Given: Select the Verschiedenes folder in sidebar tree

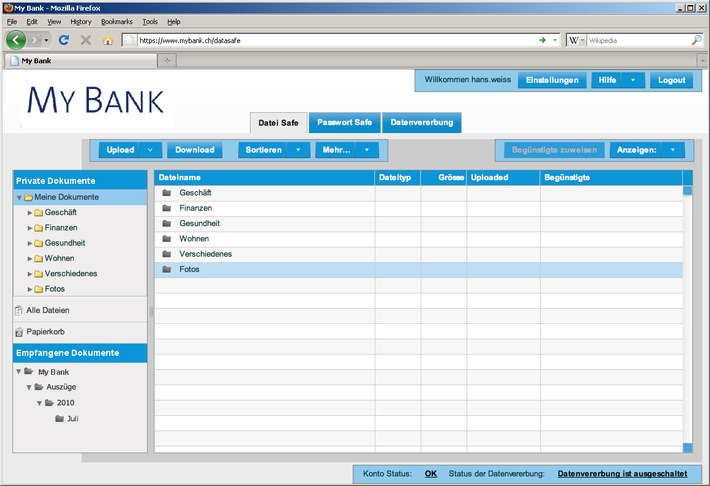Looking at the screenshot, I should tap(71, 274).
